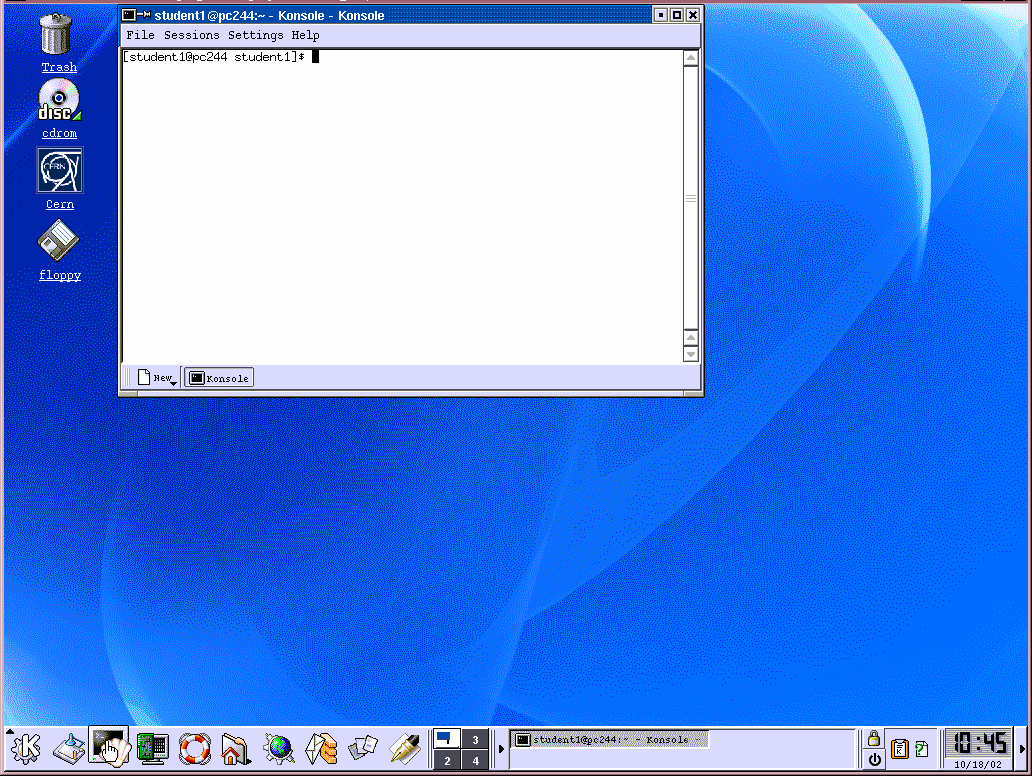Switch to virtual desktop 3
This screenshot has width=1032, height=776.
coord(475,740)
